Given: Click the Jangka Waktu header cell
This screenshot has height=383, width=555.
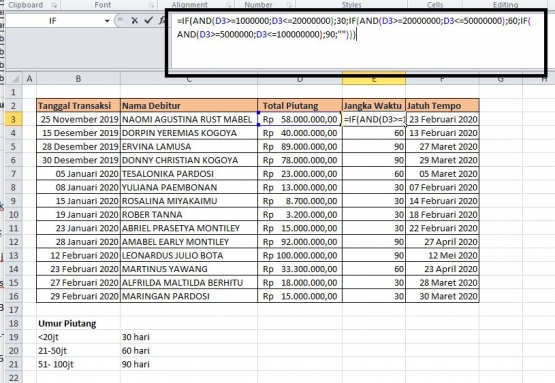Looking at the screenshot, I should pos(374,105).
